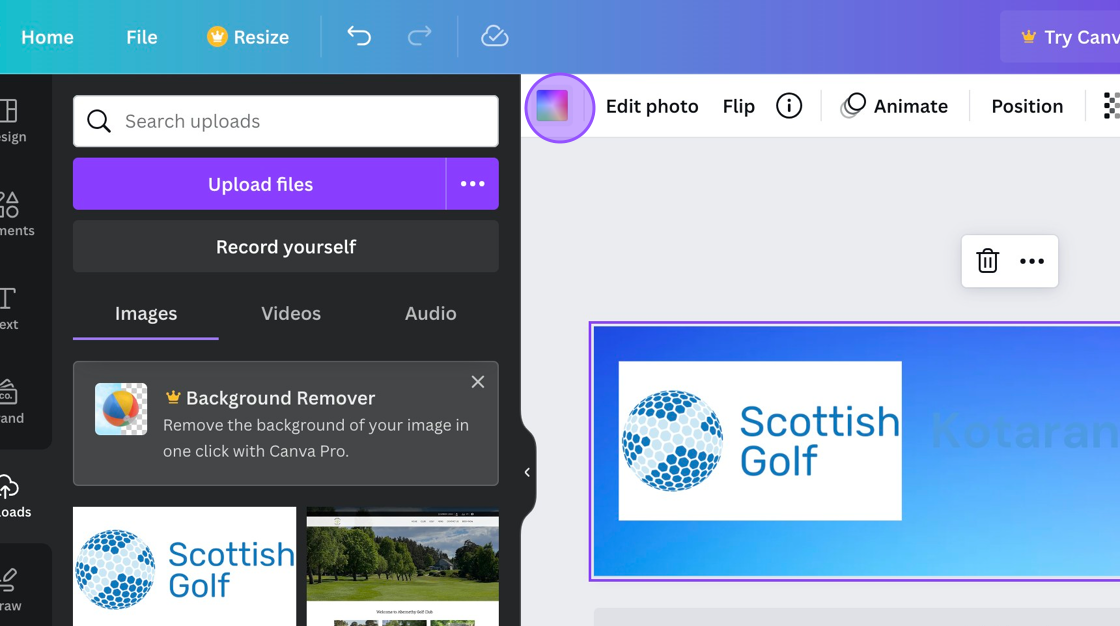The height and width of the screenshot is (626, 1120).
Task: Open the transparency checkerboard icon
Action: (x=1111, y=106)
